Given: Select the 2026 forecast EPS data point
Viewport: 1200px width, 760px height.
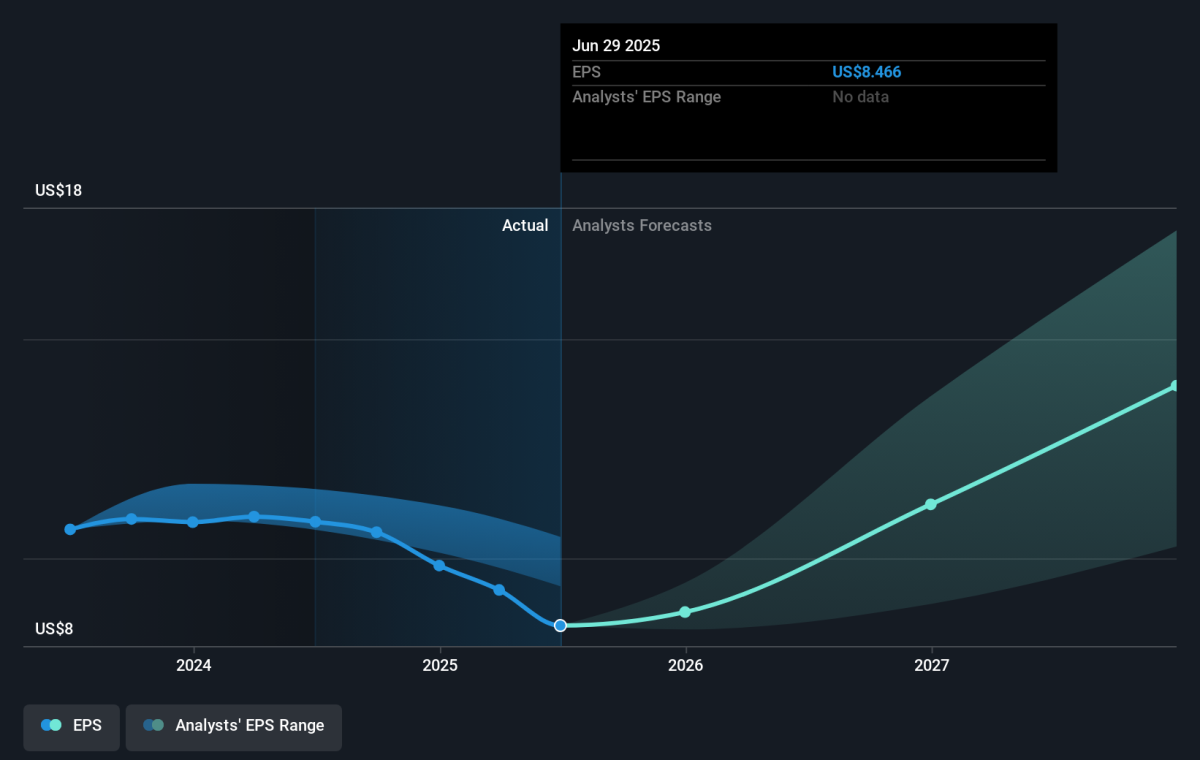Looking at the screenshot, I should [x=685, y=612].
